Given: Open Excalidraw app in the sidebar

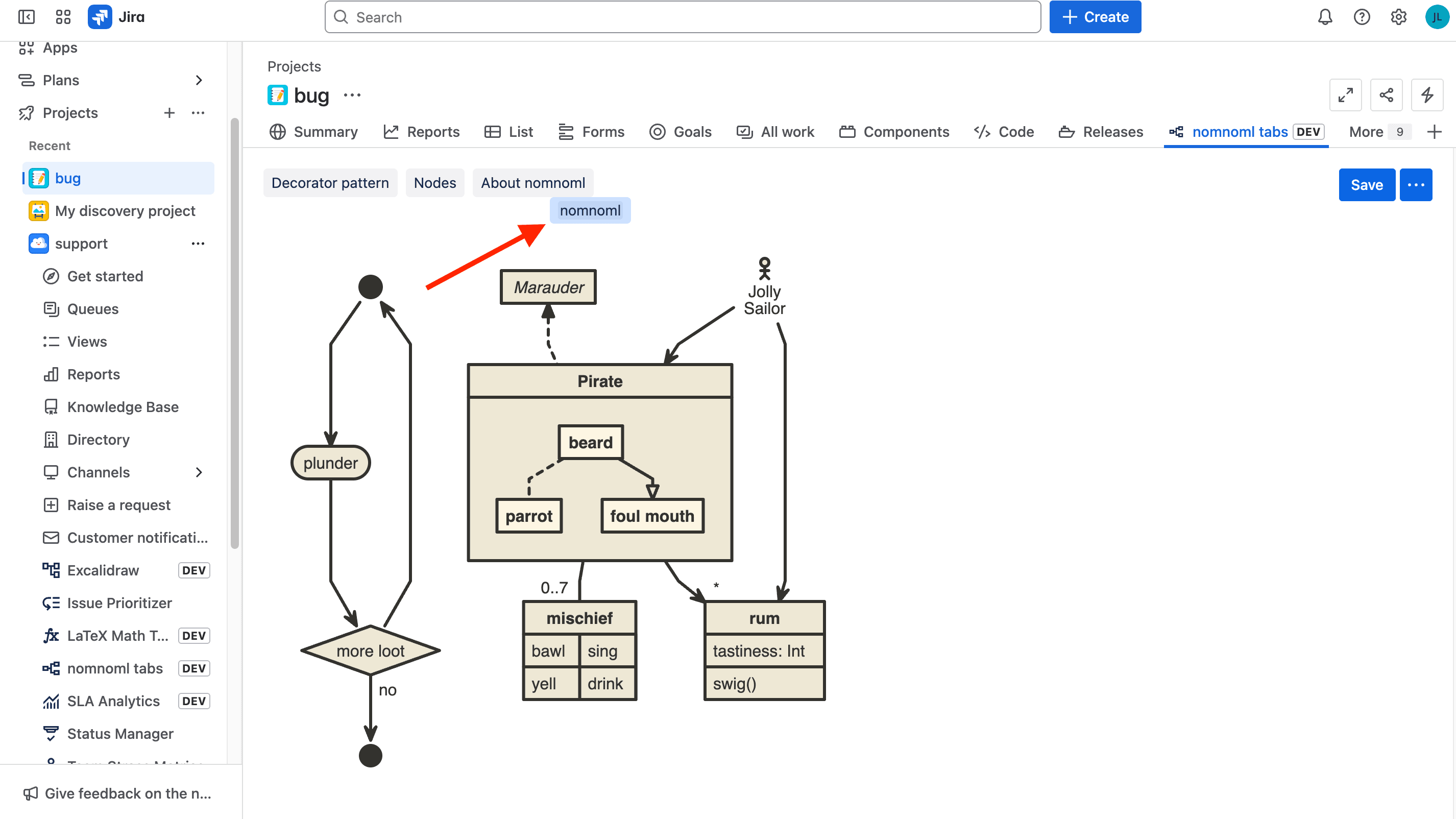Looking at the screenshot, I should click(103, 570).
